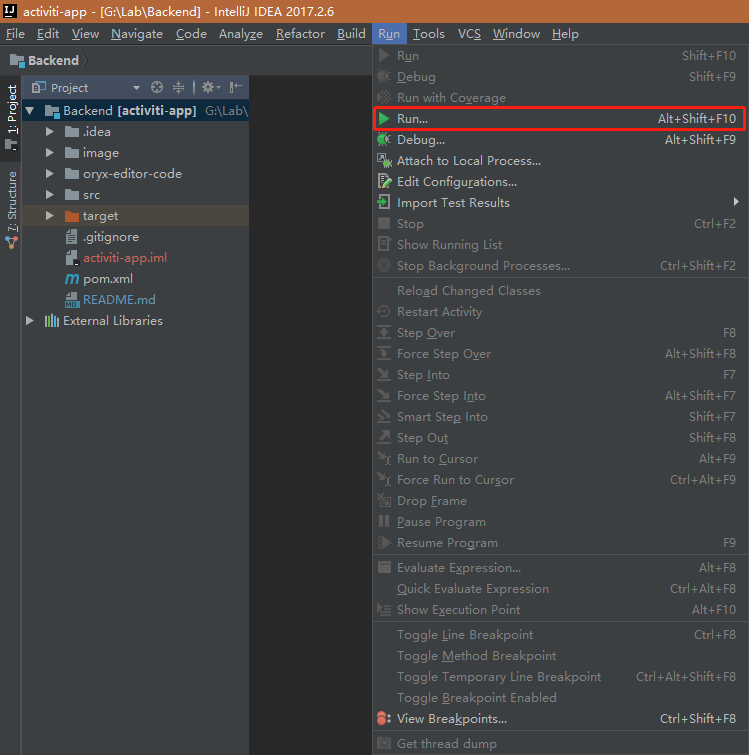The image size is (749, 755).
Task: Click the IntelliJ IDEA logo in title bar
Action: (x=10, y=11)
